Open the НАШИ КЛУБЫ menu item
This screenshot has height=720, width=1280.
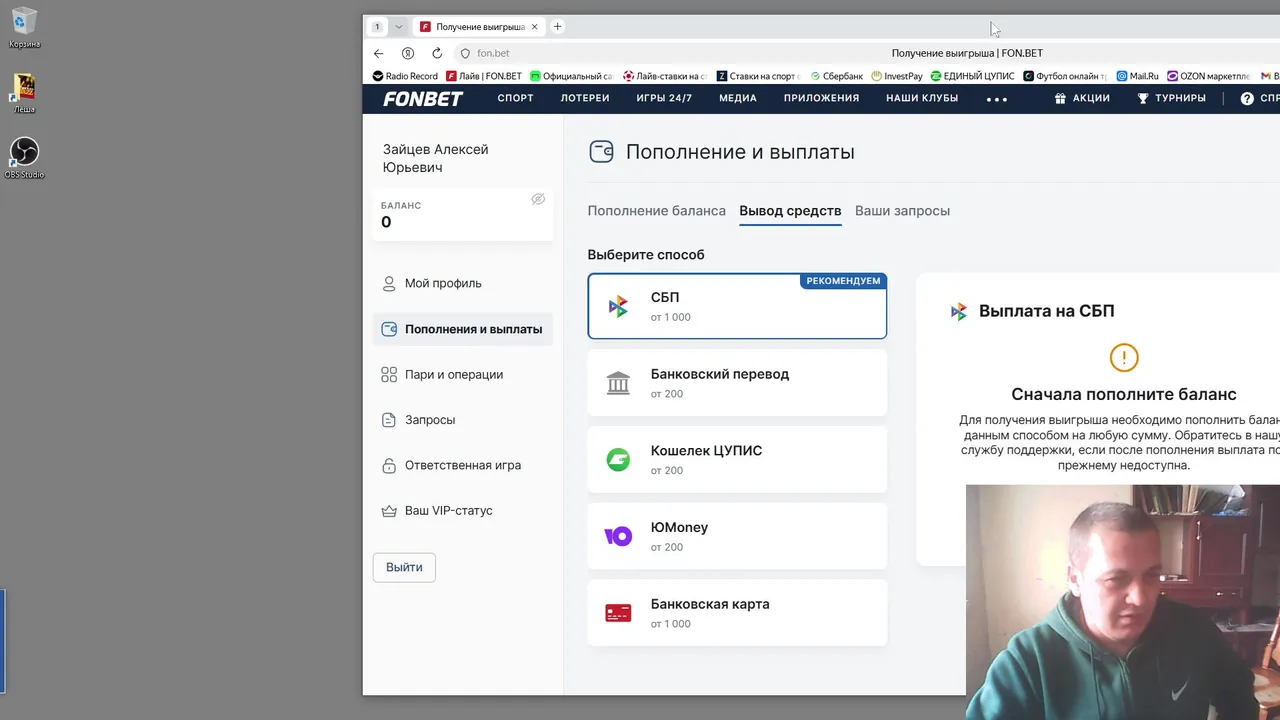[922, 98]
